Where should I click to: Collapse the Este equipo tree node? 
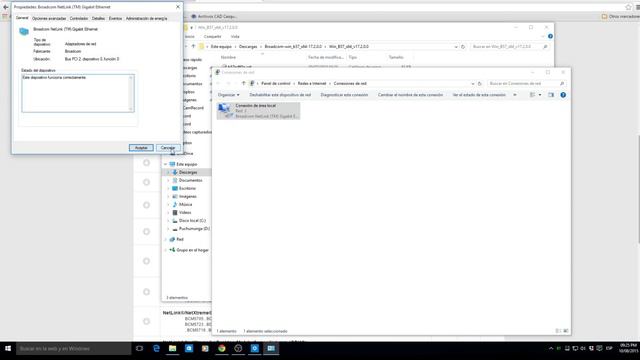click(x=166, y=164)
